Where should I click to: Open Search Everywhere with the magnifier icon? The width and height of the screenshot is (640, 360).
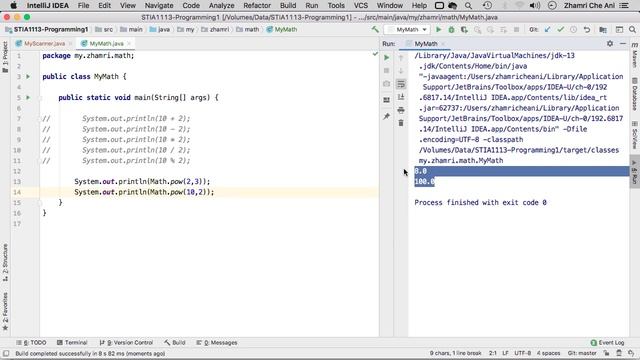click(632, 29)
